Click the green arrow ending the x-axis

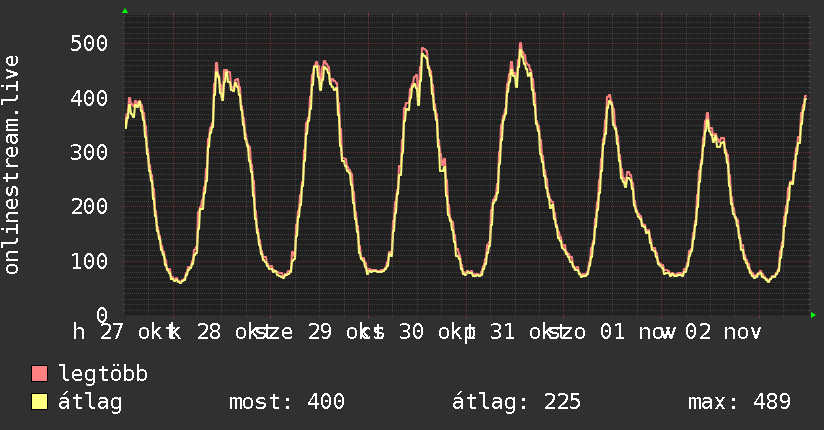click(x=813, y=315)
